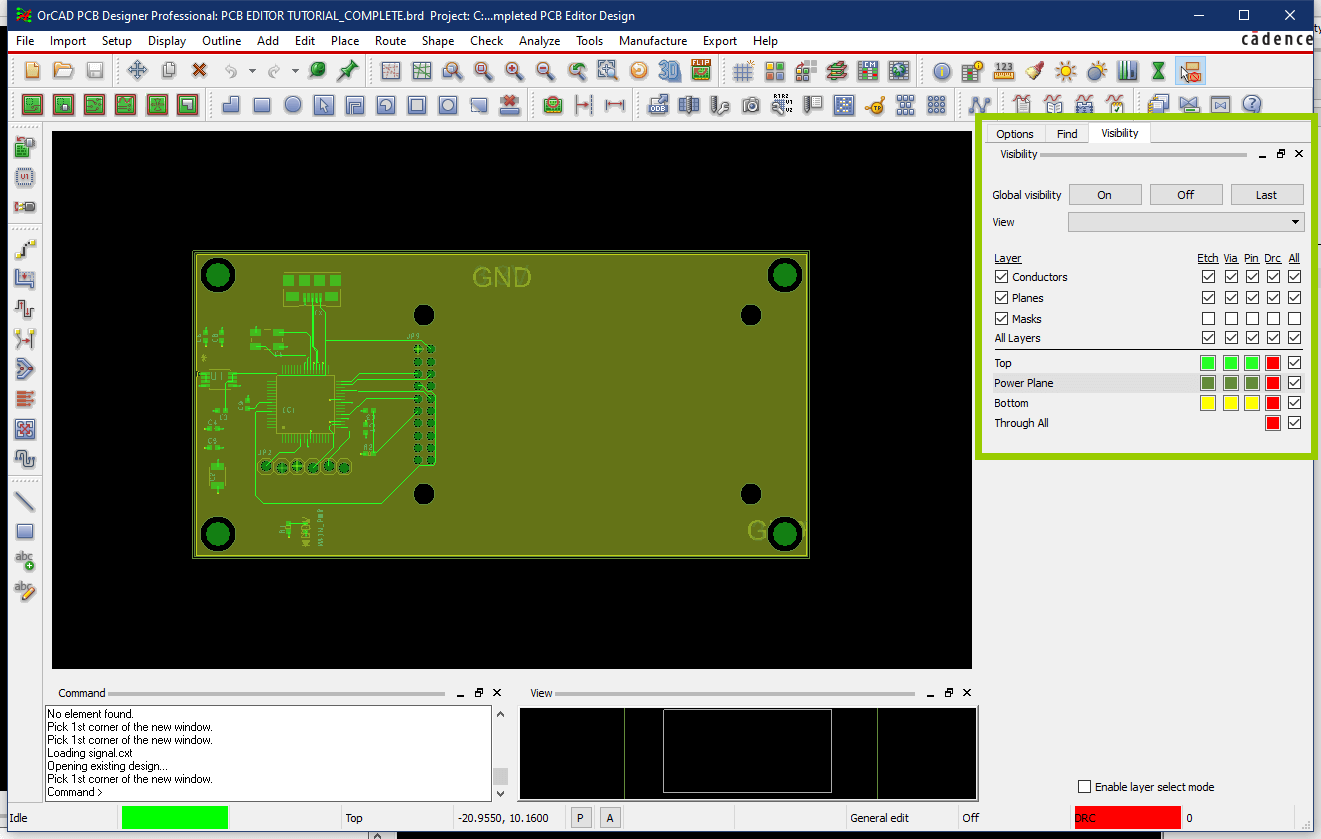This screenshot has width=1321, height=839.
Task: Expand the Redo history dropdown arrow
Action: 294,71
